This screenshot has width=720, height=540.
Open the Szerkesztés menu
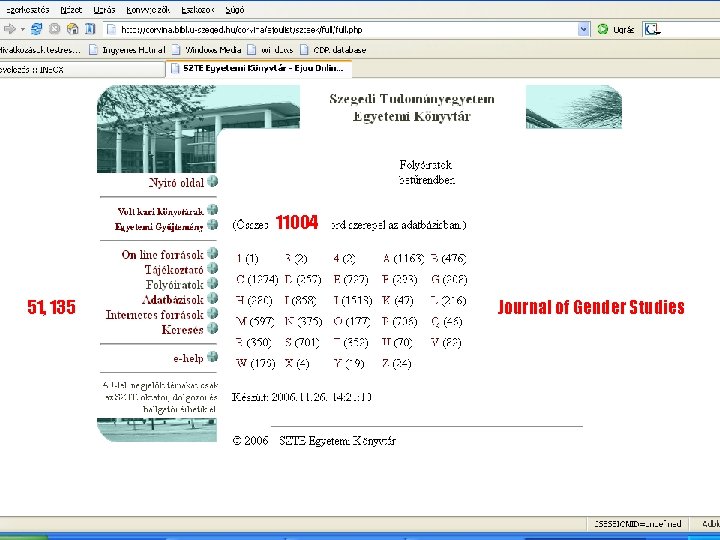click(27, 10)
